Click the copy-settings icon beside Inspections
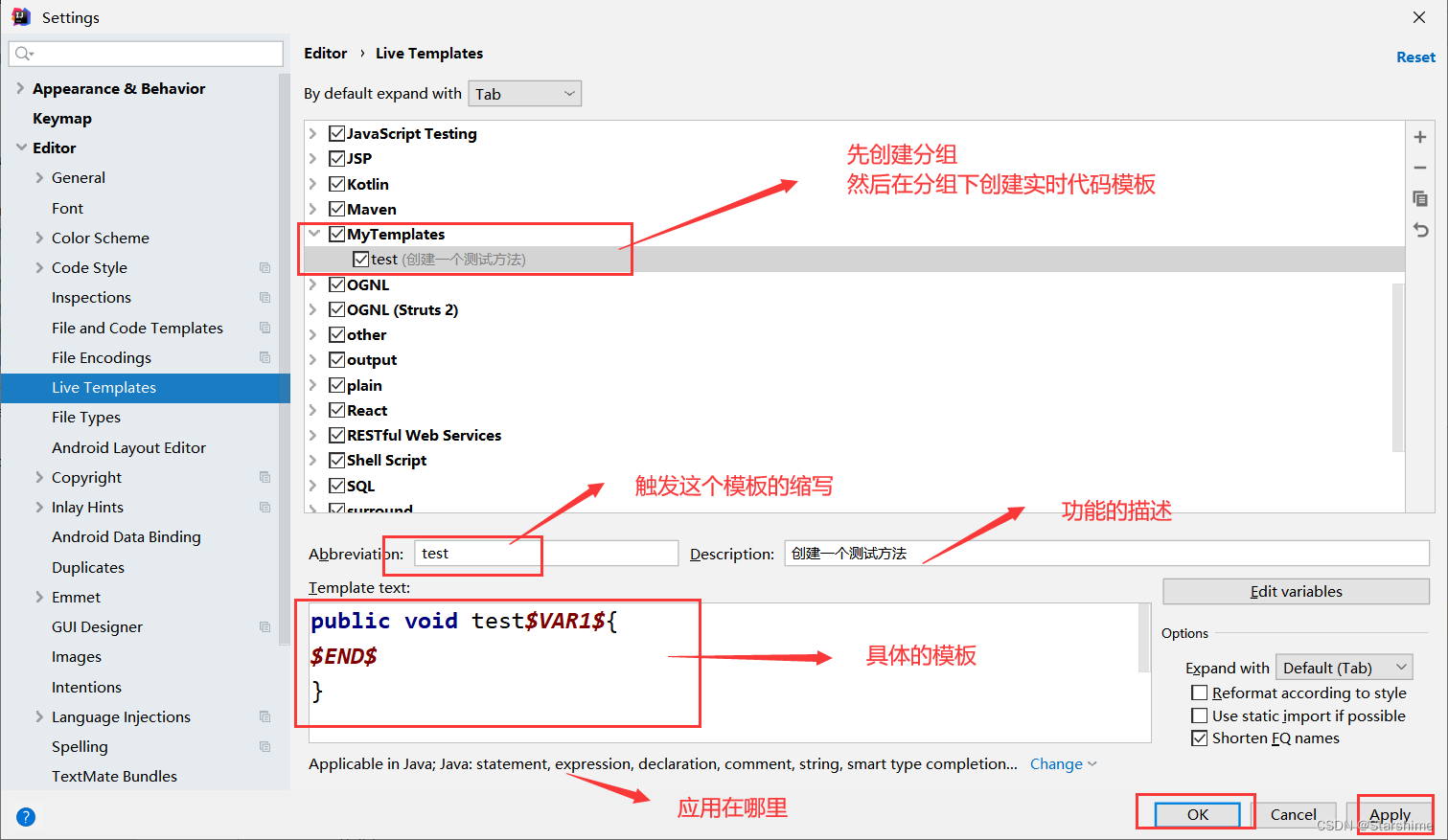Screen dimensions: 1448x840 pos(264,297)
